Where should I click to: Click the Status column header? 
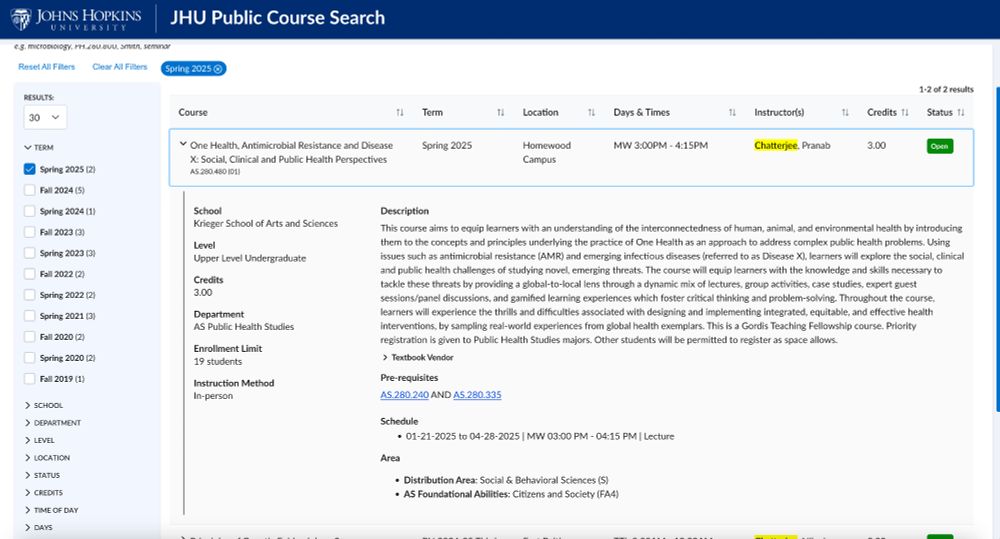click(x=939, y=112)
